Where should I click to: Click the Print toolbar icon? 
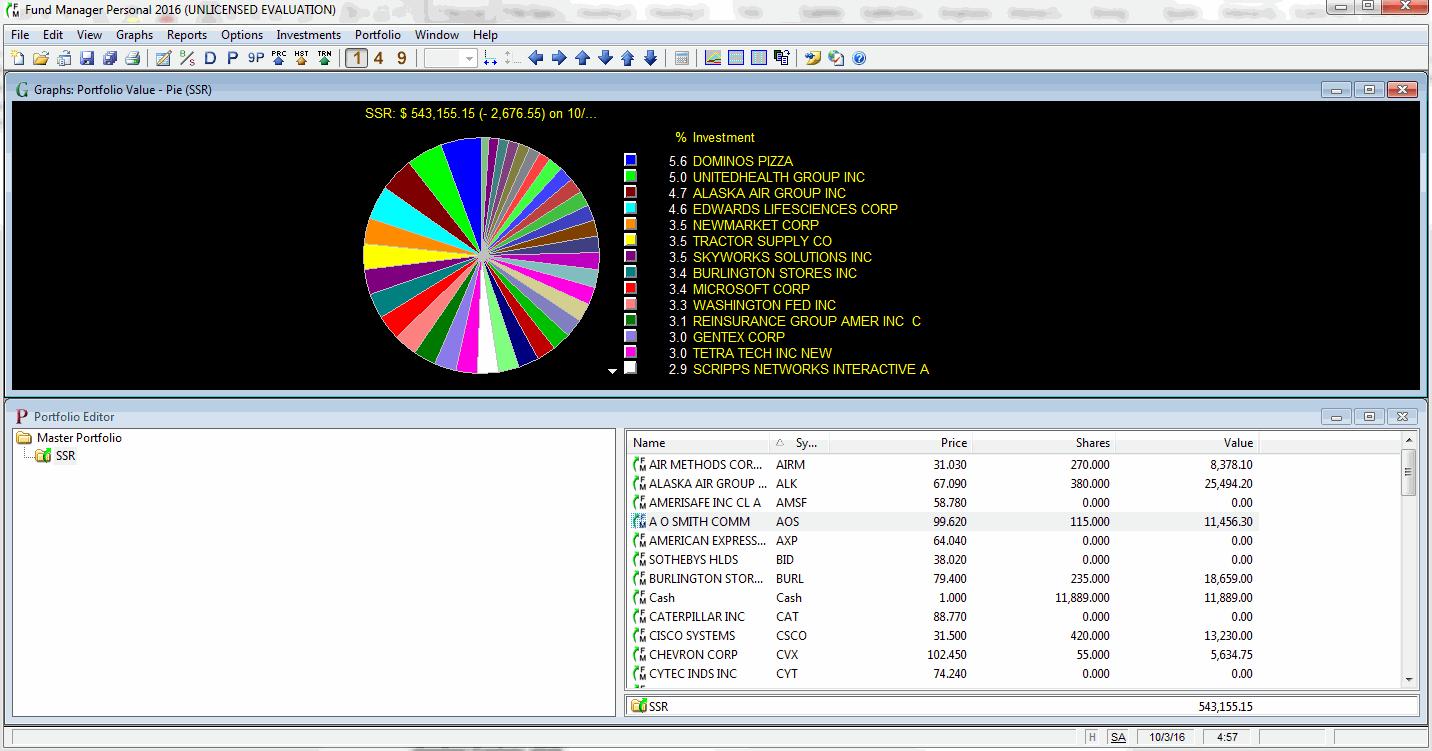pos(132,58)
